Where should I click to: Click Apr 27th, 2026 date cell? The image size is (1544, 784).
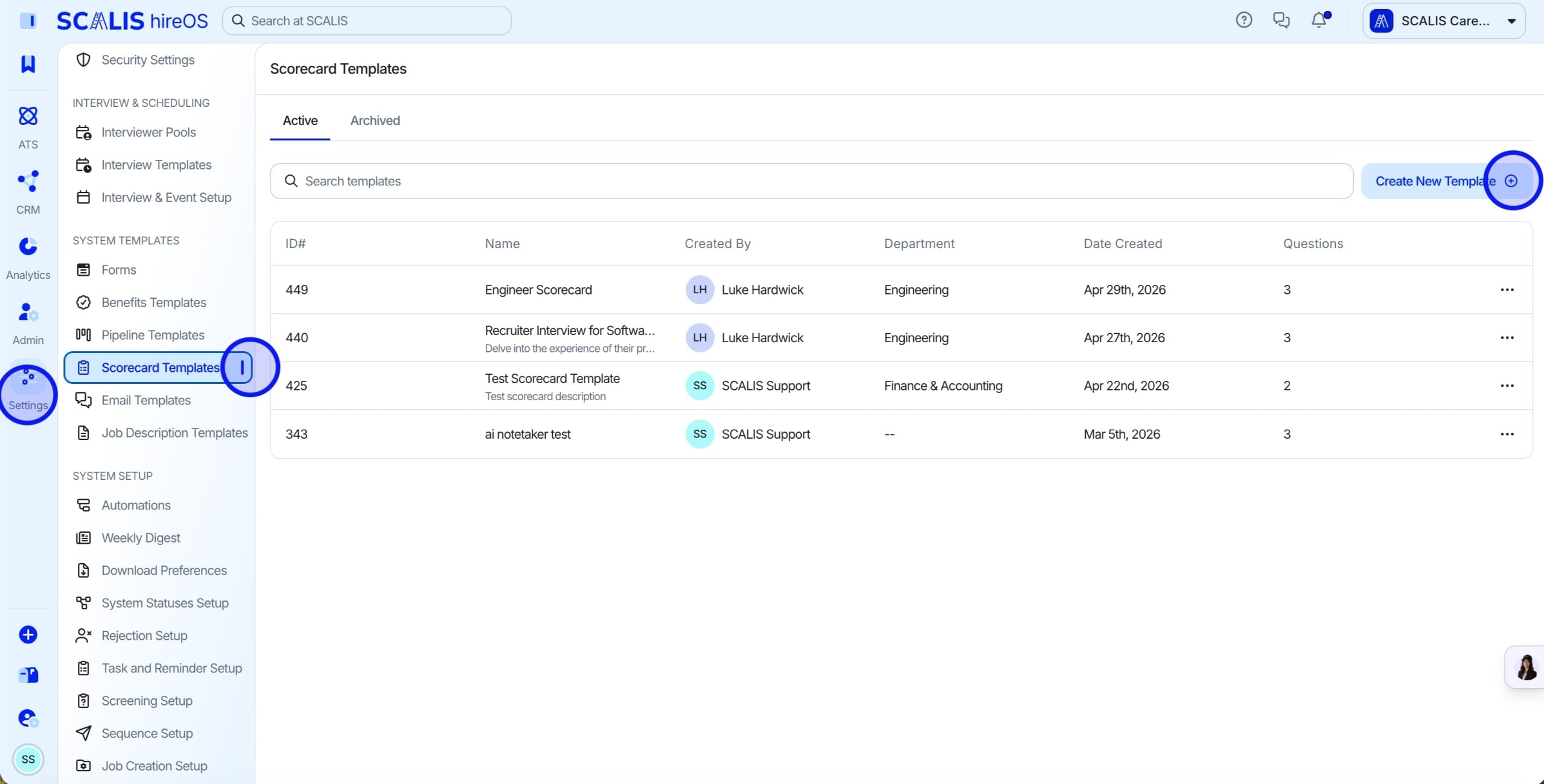(x=1124, y=338)
